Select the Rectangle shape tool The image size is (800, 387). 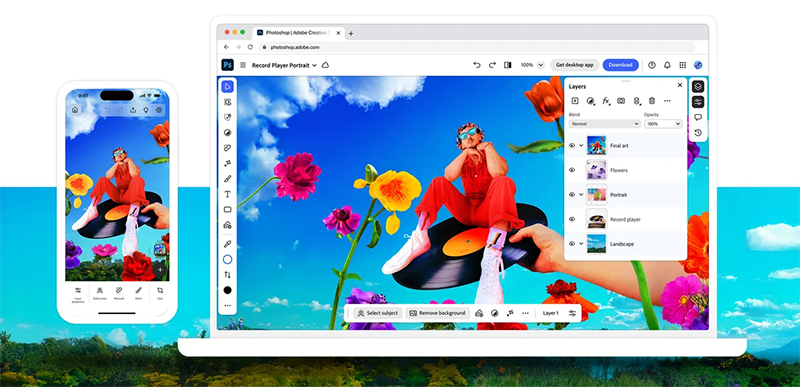pyautogui.click(x=228, y=209)
